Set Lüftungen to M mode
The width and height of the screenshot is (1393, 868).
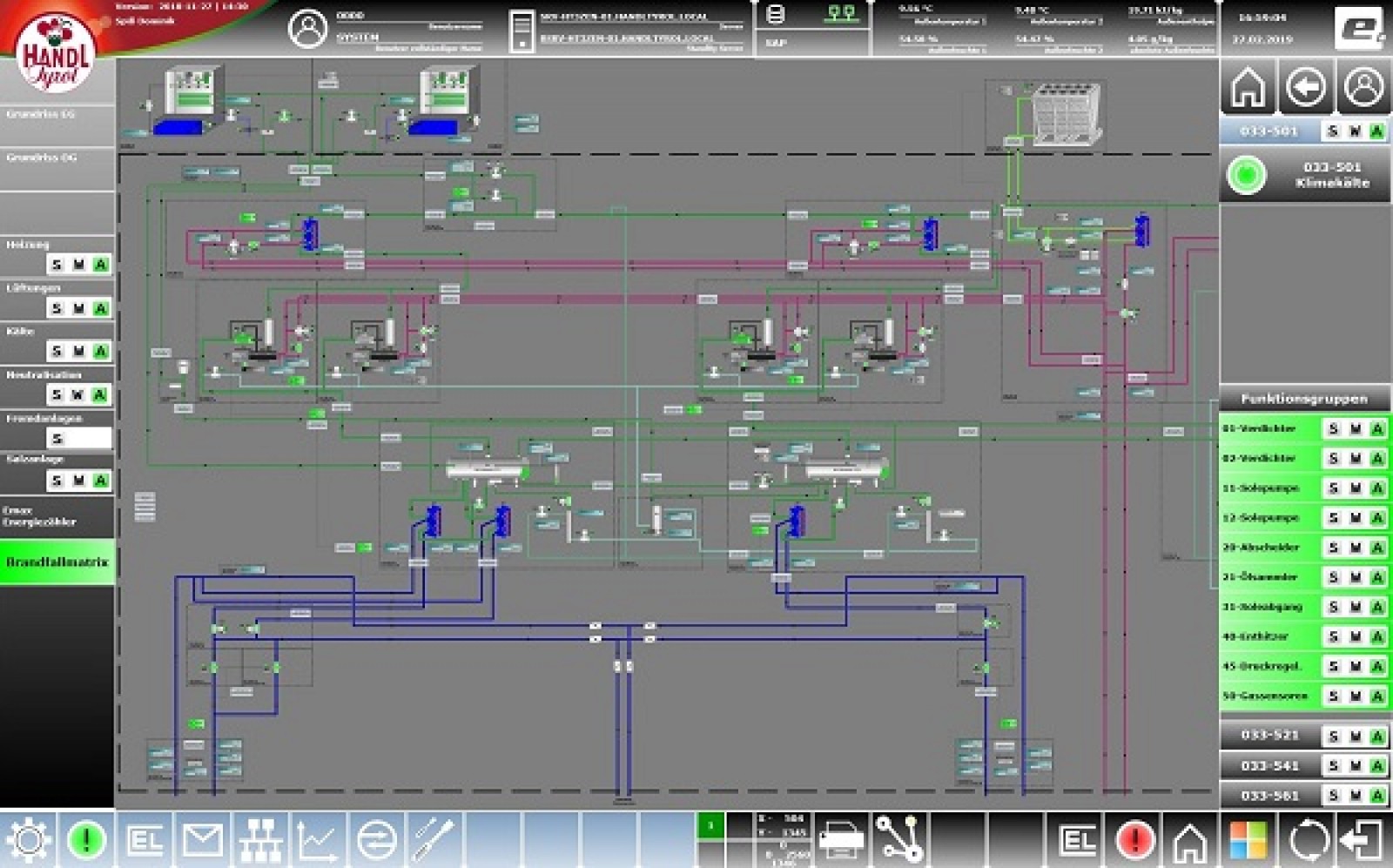(79, 308)
